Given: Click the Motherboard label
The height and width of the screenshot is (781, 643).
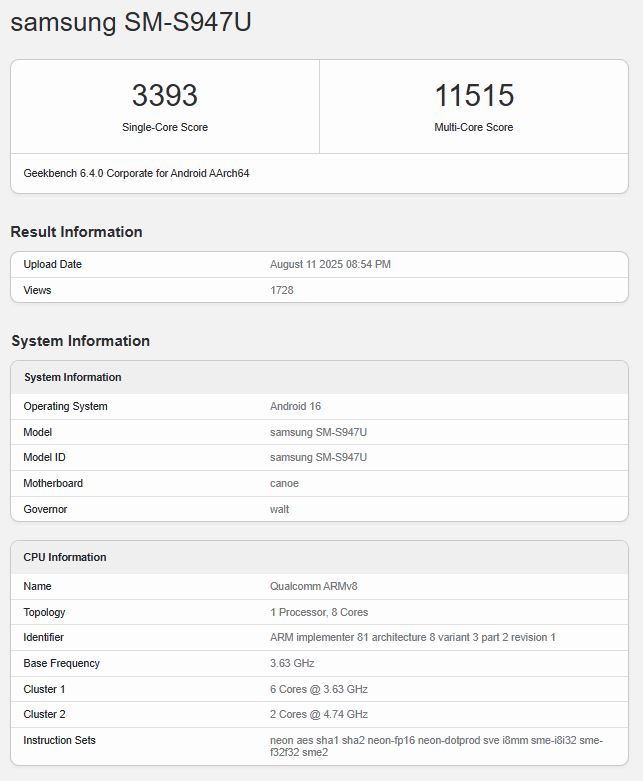Looking at the screenshot, I should 53,483.
